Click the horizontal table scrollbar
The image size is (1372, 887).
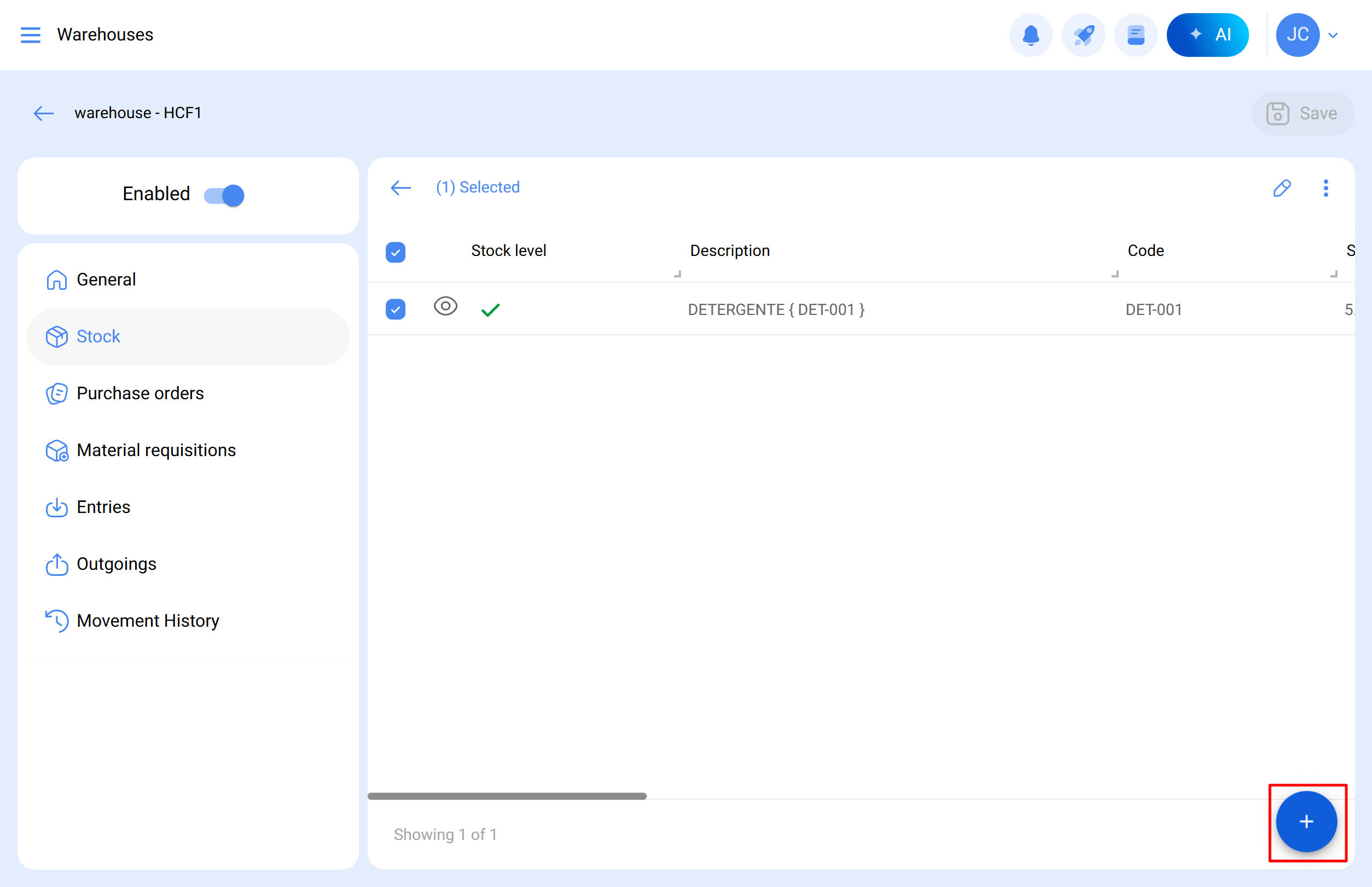pyautogui.click(x=507, y=796)
